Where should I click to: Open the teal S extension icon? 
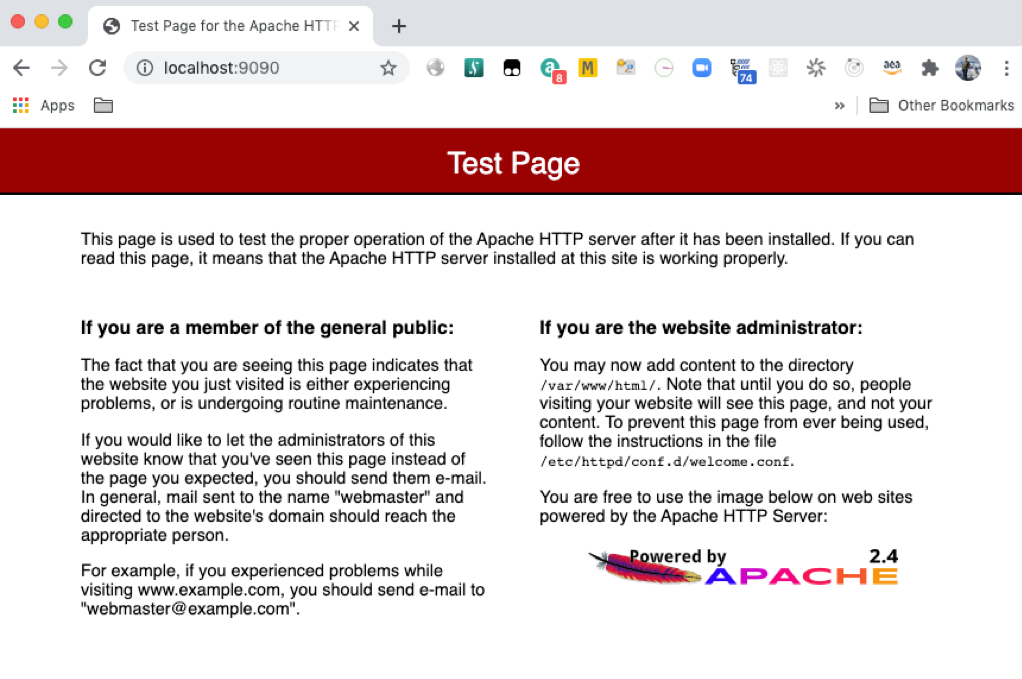474,68
